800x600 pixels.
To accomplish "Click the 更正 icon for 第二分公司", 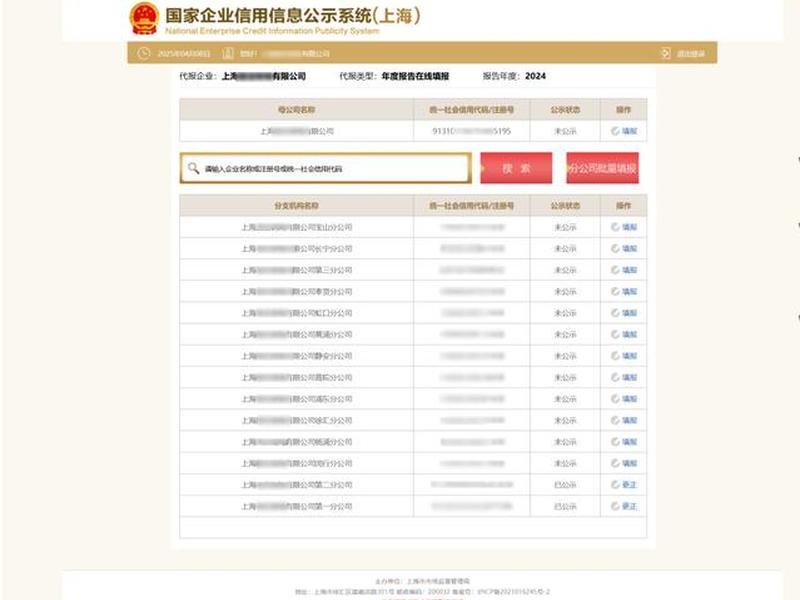I will pyautogui.click(x=615, y=485).
